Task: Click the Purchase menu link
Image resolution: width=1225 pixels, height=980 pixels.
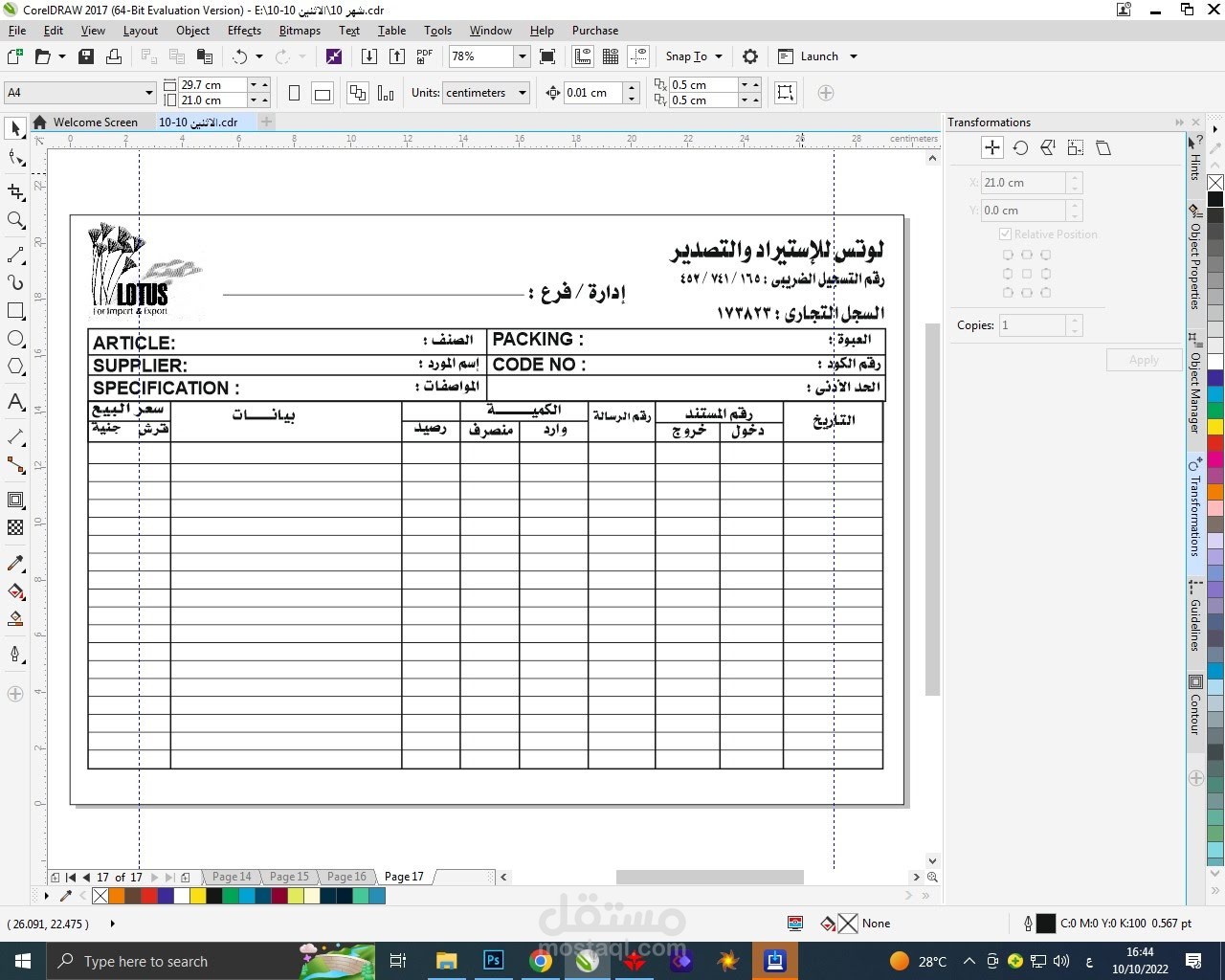Action: [595, 31]
